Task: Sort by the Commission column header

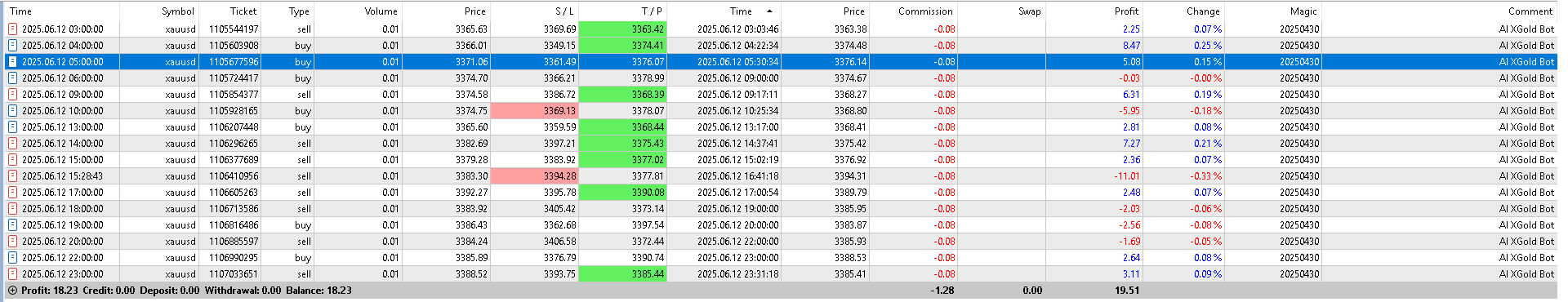Action: coord(912,11)
